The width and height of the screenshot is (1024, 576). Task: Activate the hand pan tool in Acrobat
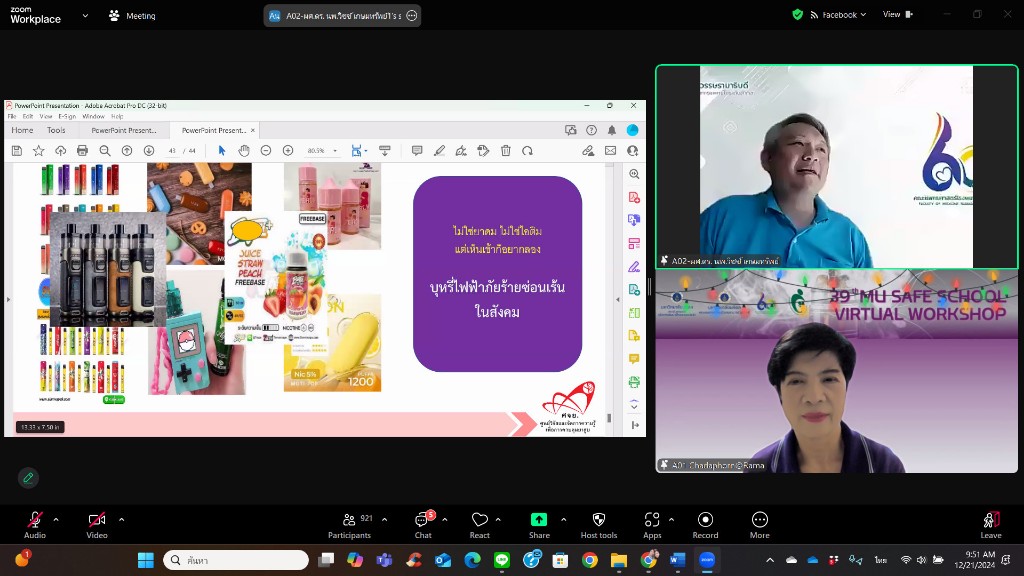coord(244,151)
